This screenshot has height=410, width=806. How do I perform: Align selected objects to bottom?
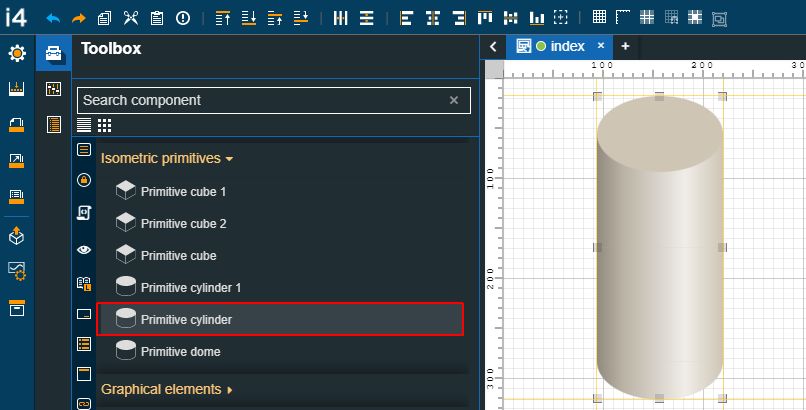pyautogui.click(x=537, y=18)
